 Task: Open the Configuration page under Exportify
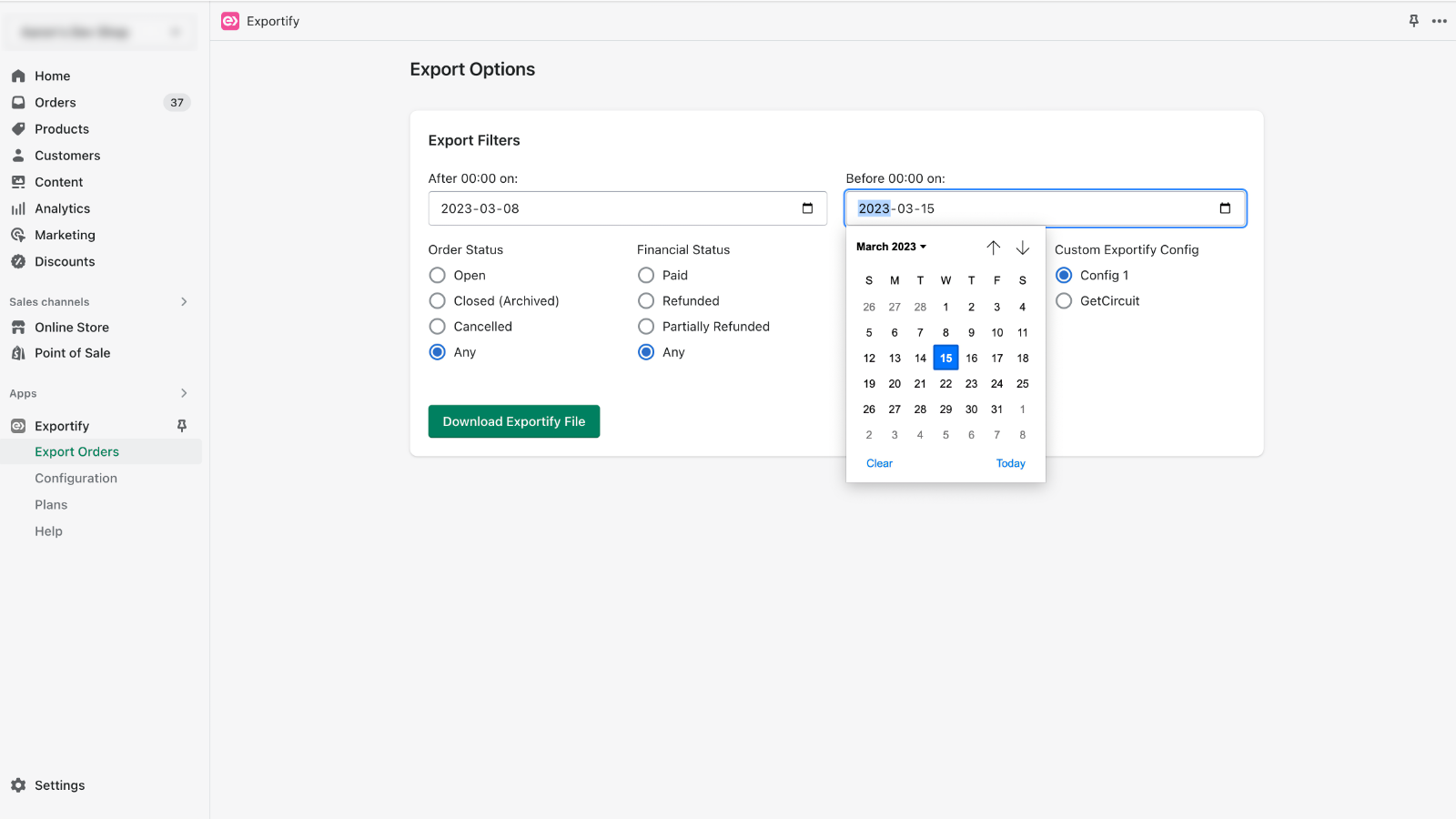point(76,477)
